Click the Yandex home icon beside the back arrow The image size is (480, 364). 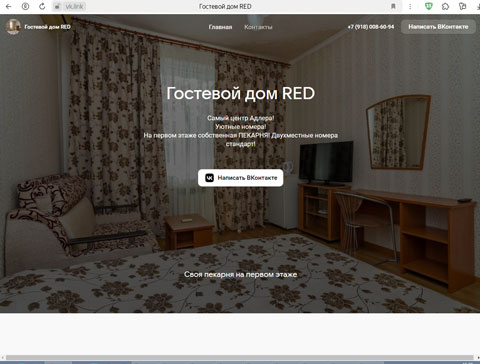point(25,6)
